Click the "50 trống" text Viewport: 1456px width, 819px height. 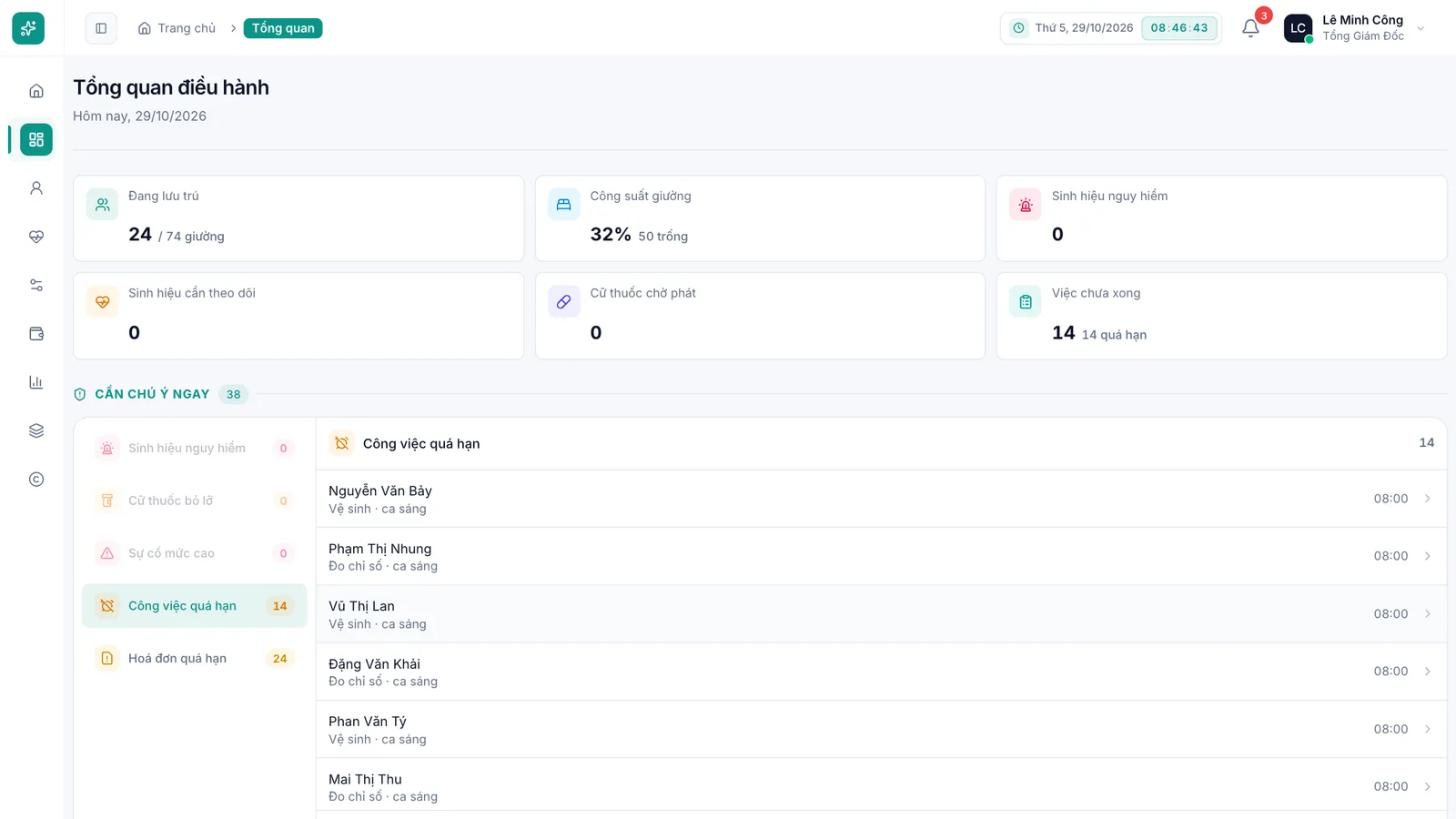tap(663, 237)
